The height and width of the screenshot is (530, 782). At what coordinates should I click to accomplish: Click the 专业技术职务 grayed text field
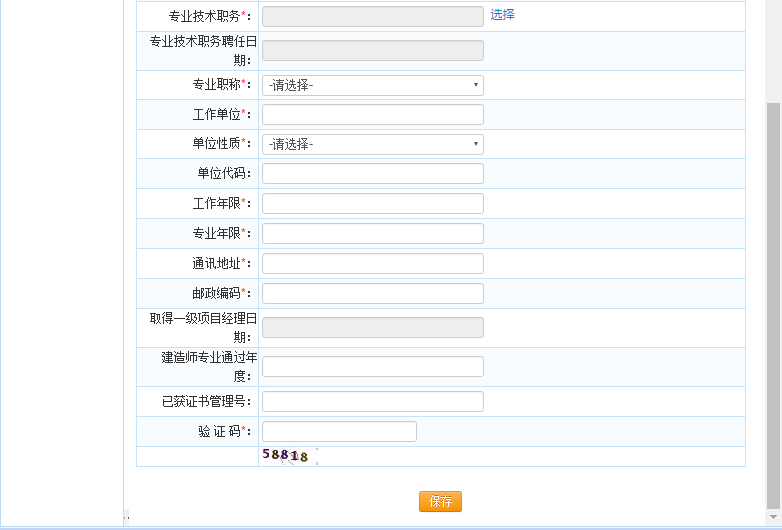(x=372, y=16)
